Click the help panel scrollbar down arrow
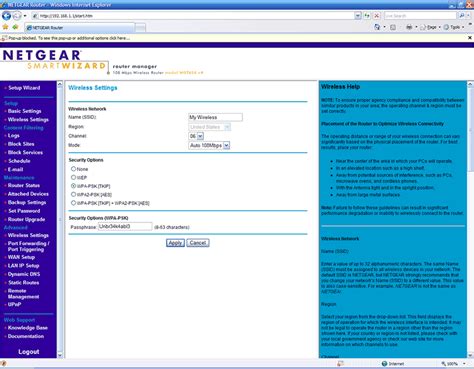Screen dimensions: 474x369 (470, 355)
